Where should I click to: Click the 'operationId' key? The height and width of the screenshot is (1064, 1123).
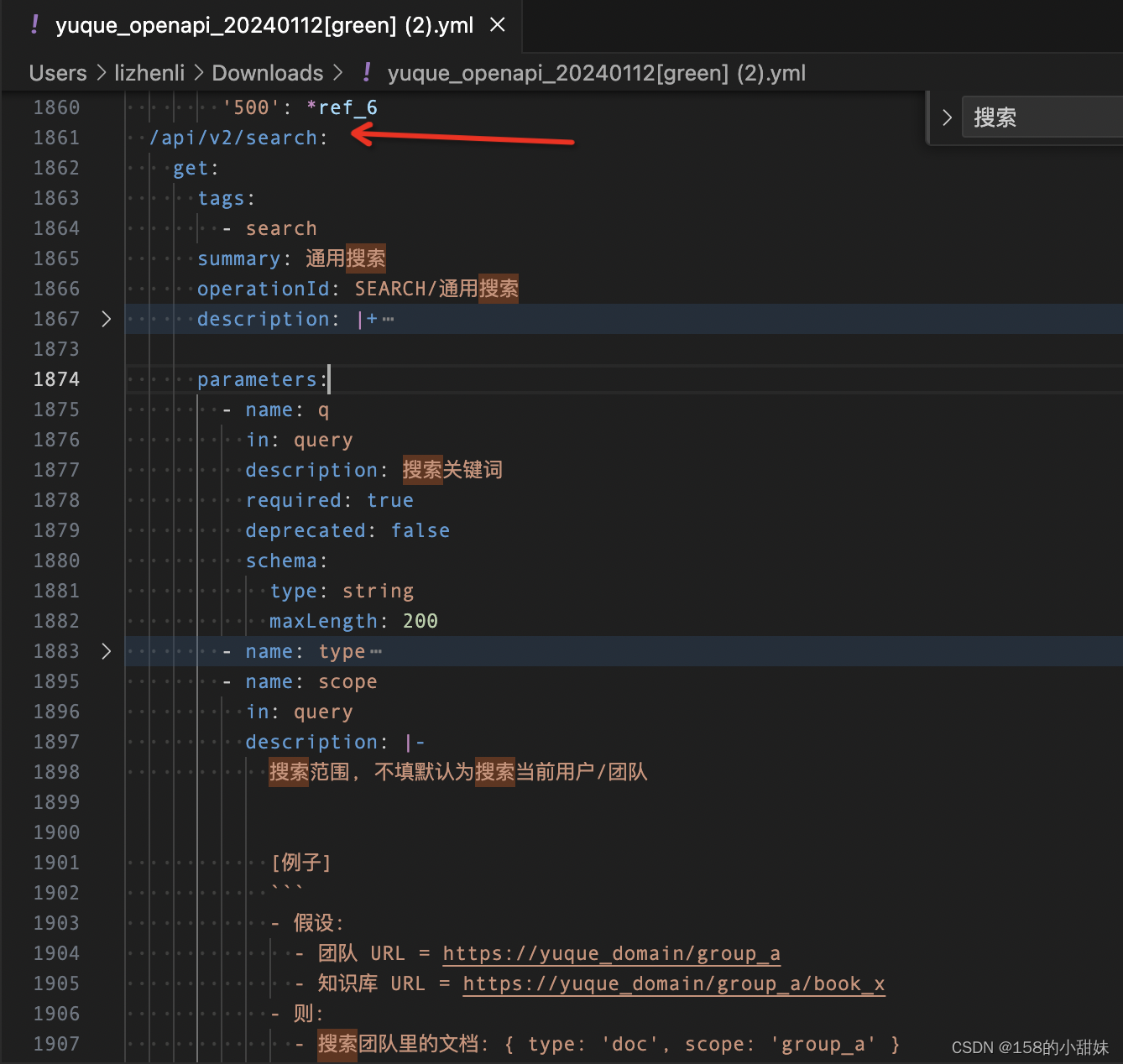[x=264, y=289]
